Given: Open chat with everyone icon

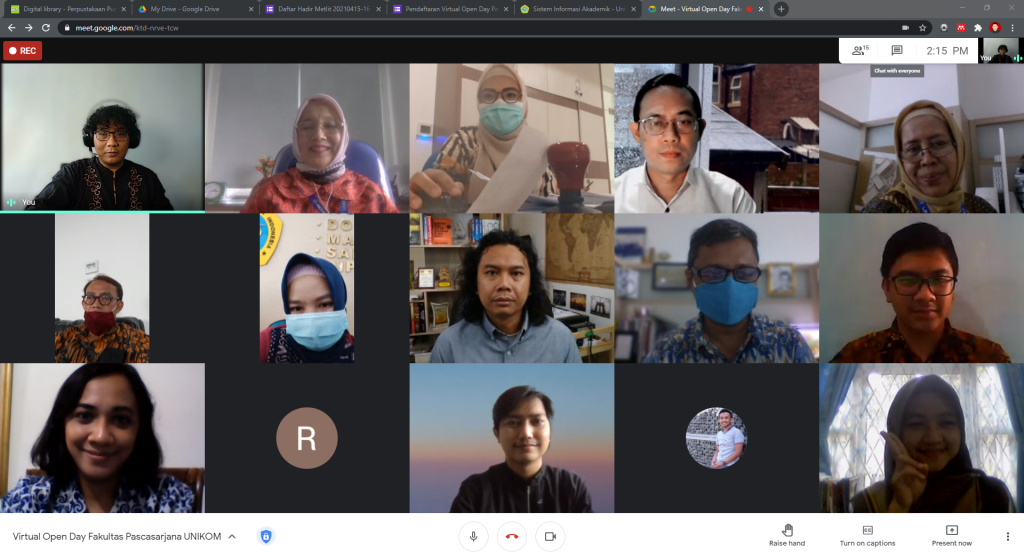Looking at the screenshot, I should click(897, 50).
